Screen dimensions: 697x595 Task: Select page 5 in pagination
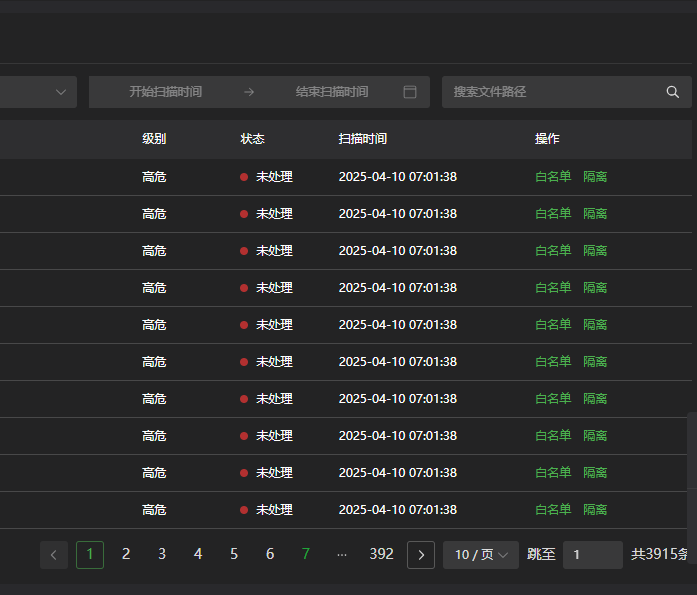click(234, 554)
